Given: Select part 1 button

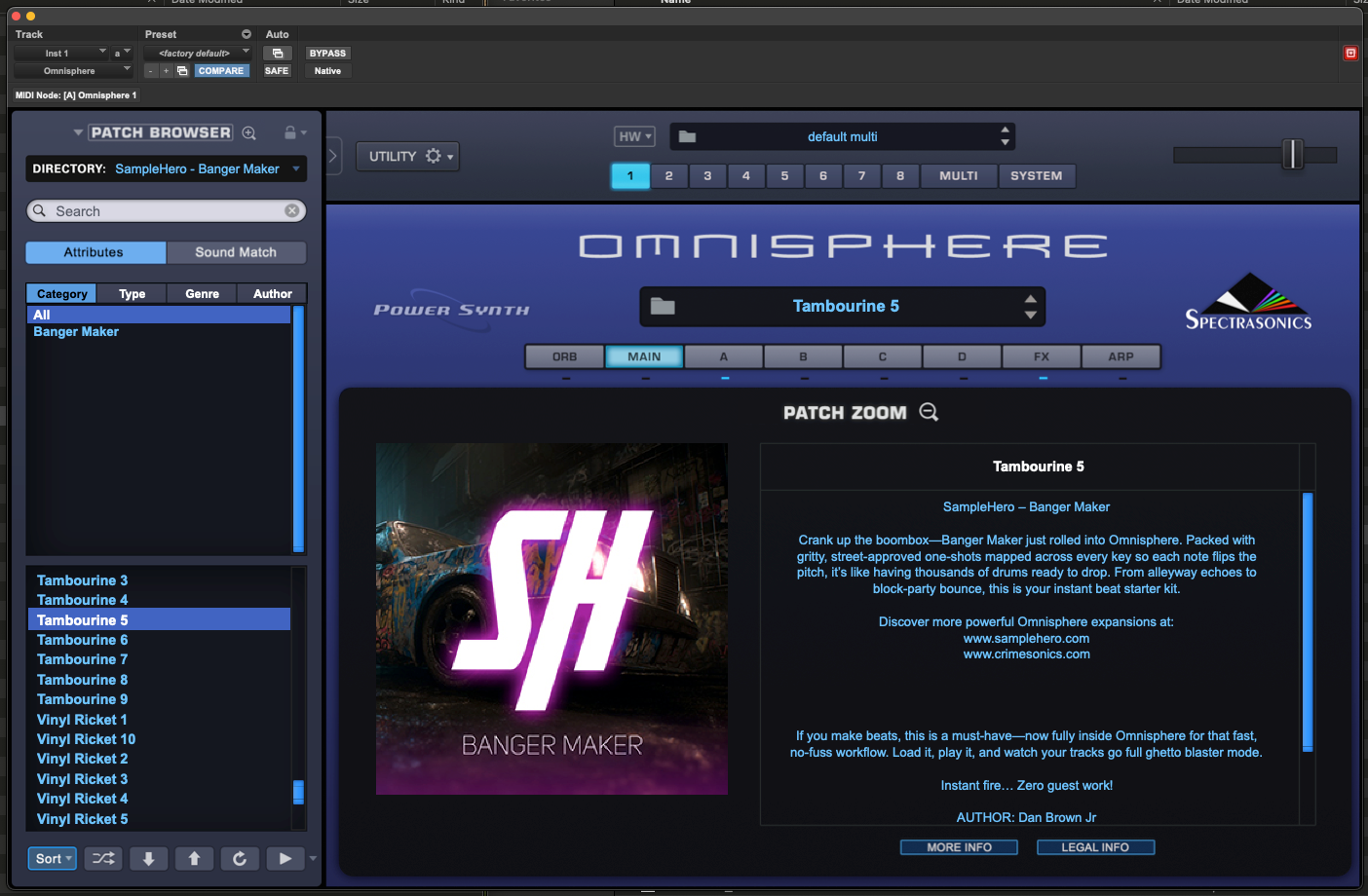Looking at the screenshot, I should coord(630,176).
